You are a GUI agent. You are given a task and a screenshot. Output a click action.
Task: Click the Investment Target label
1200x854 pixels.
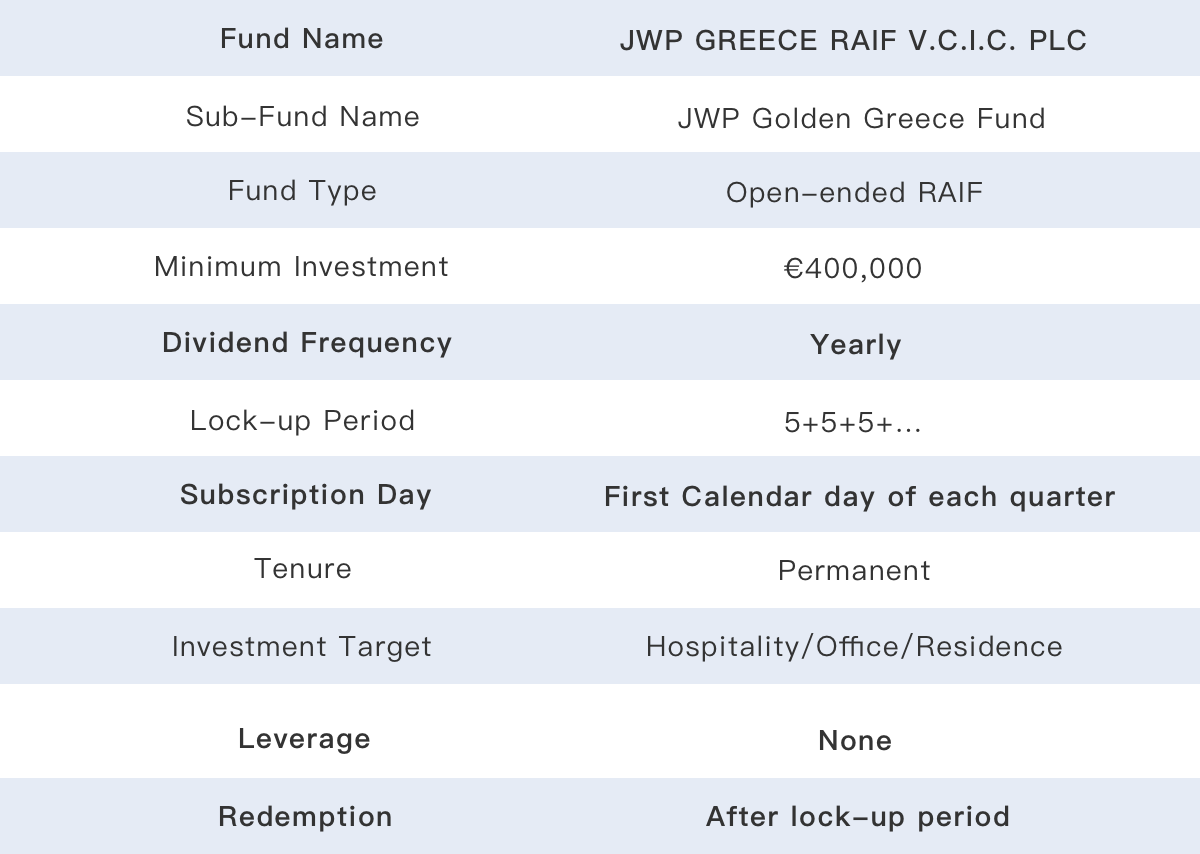(302, 647)
